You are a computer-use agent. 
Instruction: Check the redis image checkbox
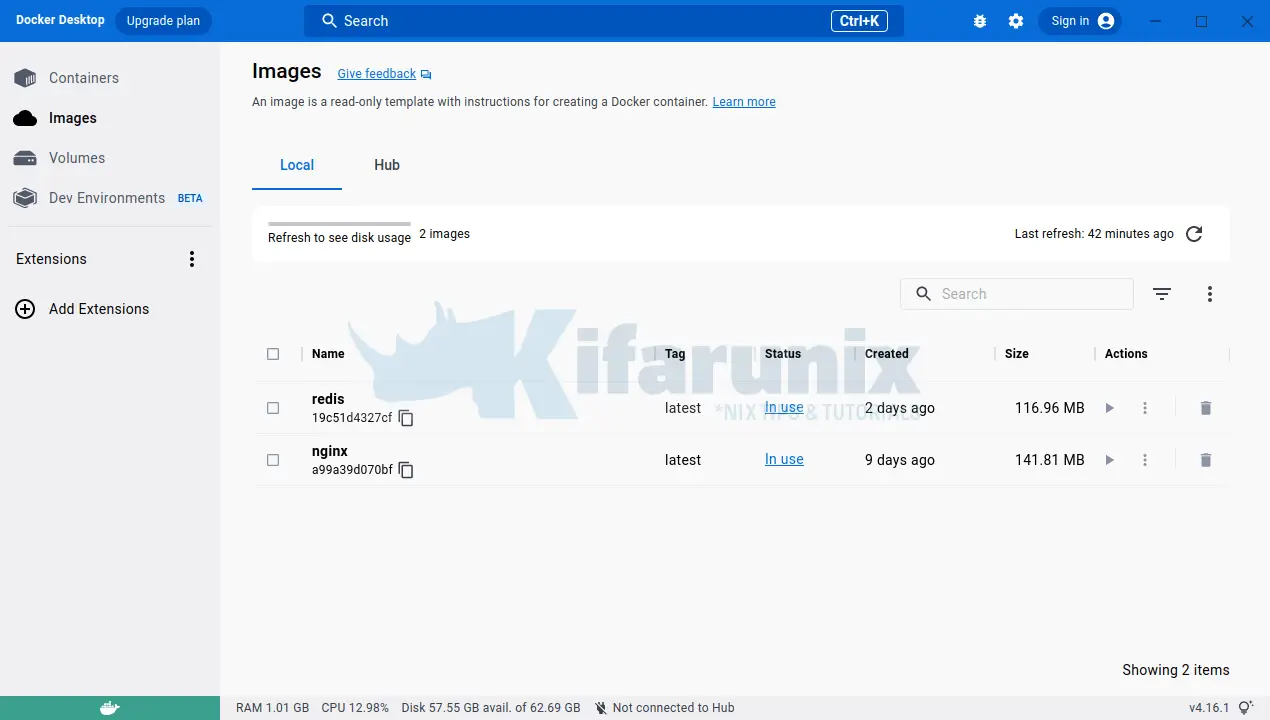point(272,408)
